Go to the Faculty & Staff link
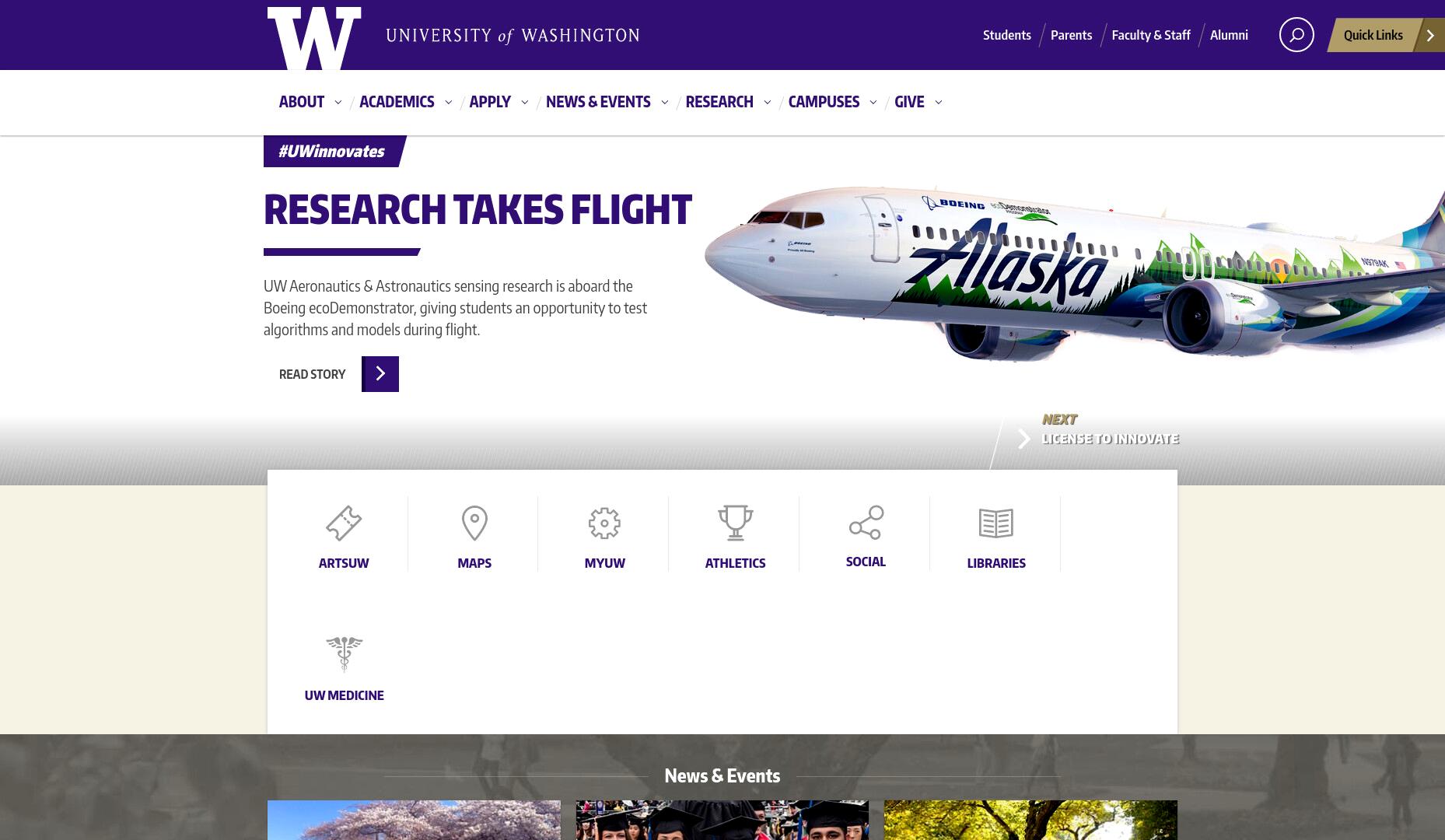 click(x=1151, y=35)
